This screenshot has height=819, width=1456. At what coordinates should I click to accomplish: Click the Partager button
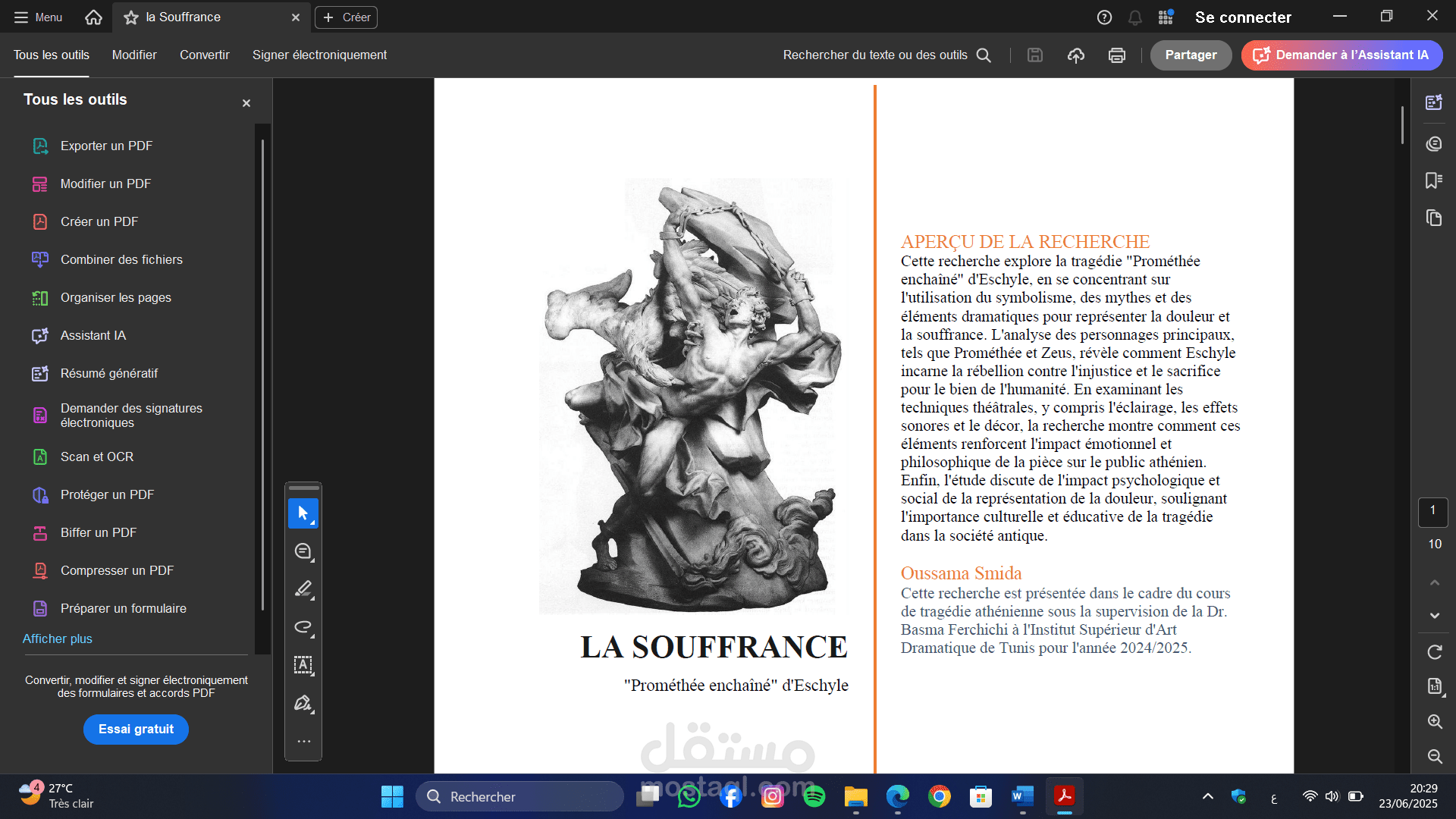[x=1191, y=55]
